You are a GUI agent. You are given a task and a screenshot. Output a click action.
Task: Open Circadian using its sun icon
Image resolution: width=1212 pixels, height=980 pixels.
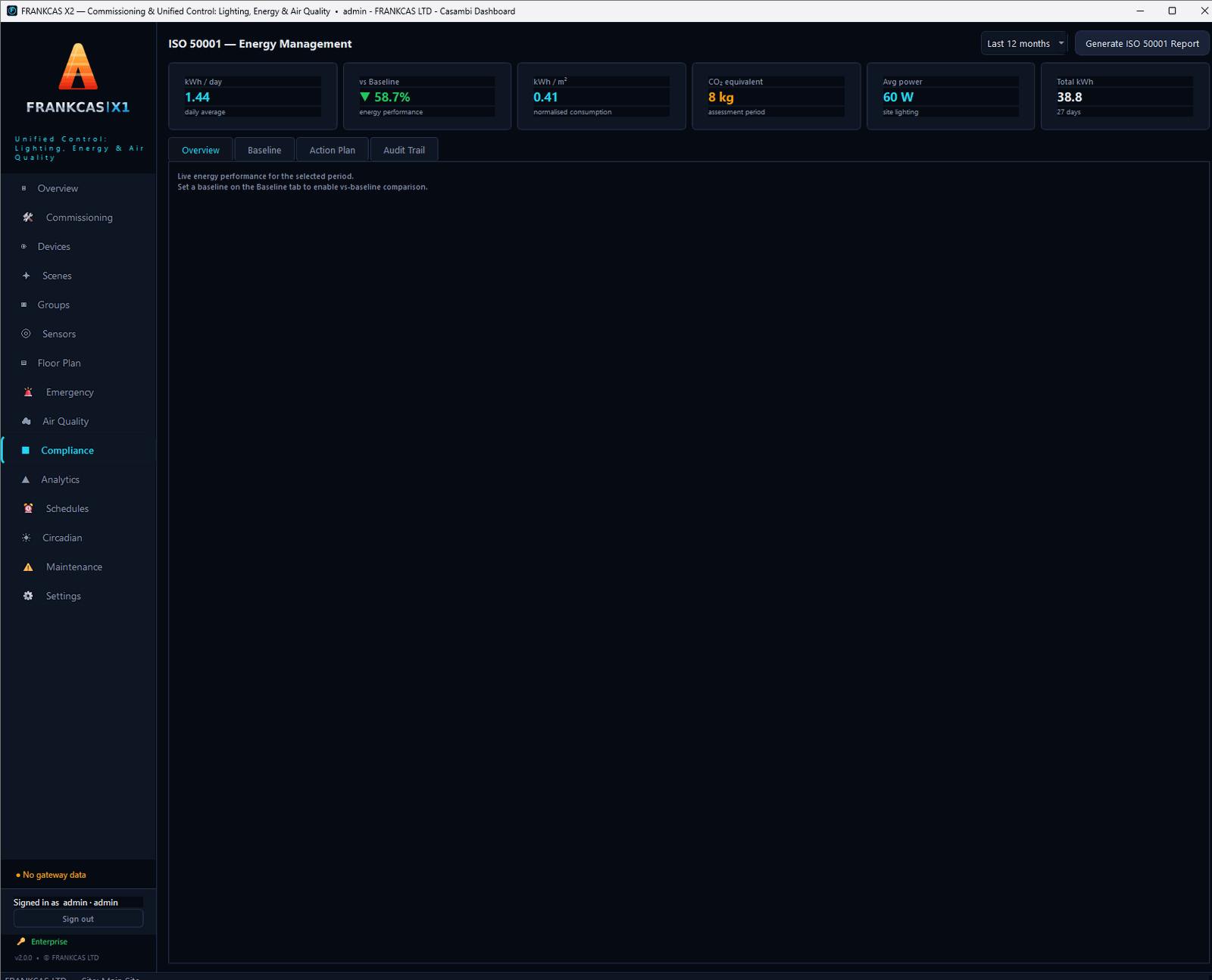(x=26, y=538)
